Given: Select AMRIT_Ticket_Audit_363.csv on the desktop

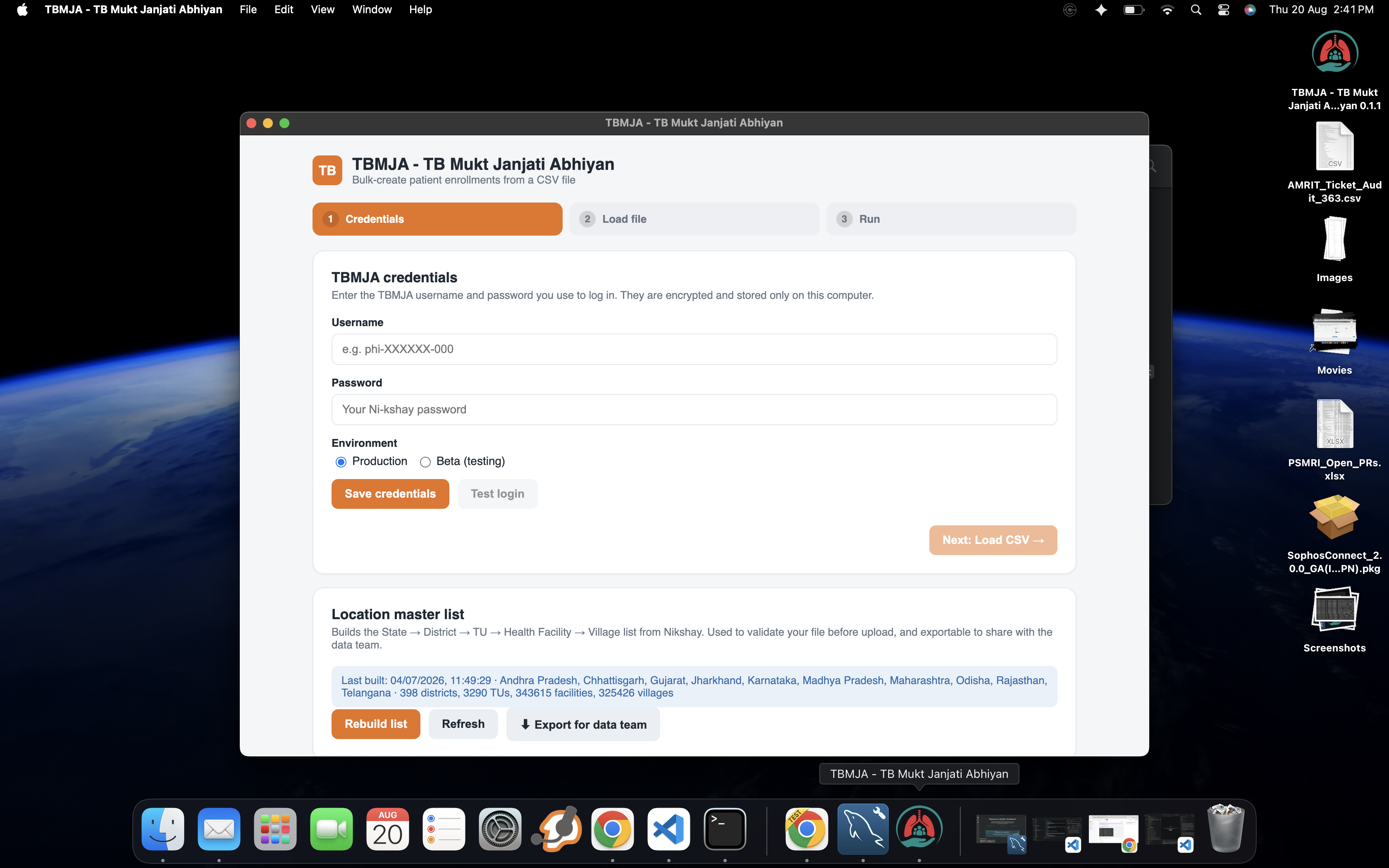Looking at the screenshot, I should 1334,162.
